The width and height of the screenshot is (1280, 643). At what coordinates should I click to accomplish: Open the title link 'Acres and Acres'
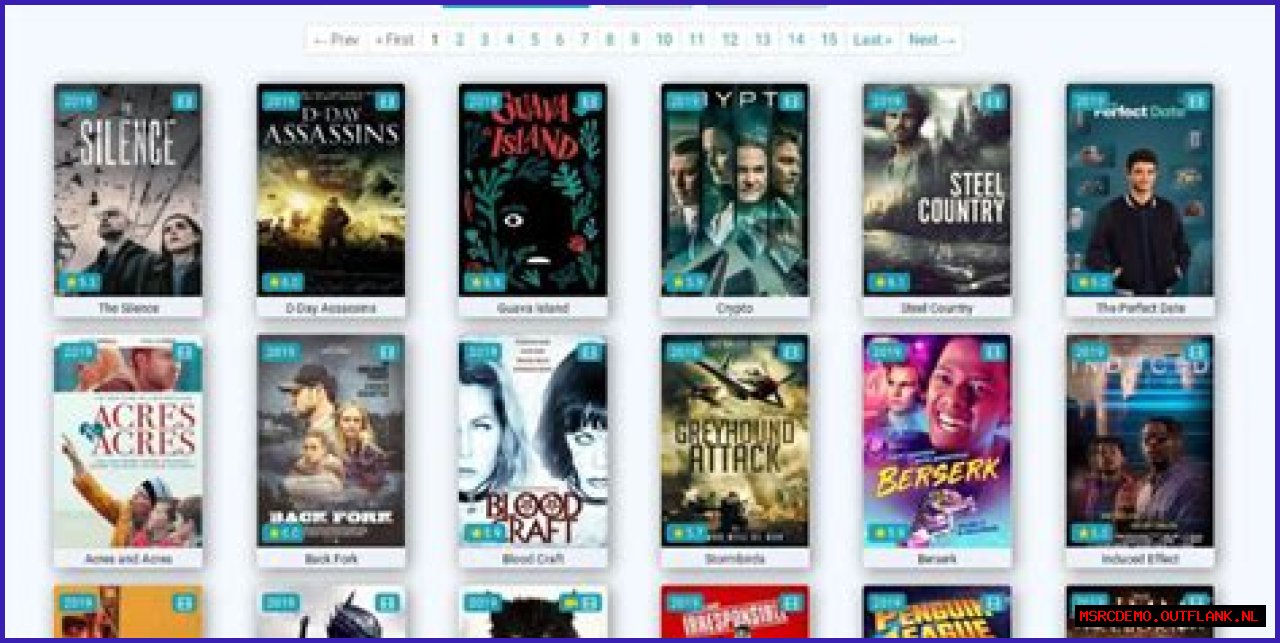coord(128,559)
